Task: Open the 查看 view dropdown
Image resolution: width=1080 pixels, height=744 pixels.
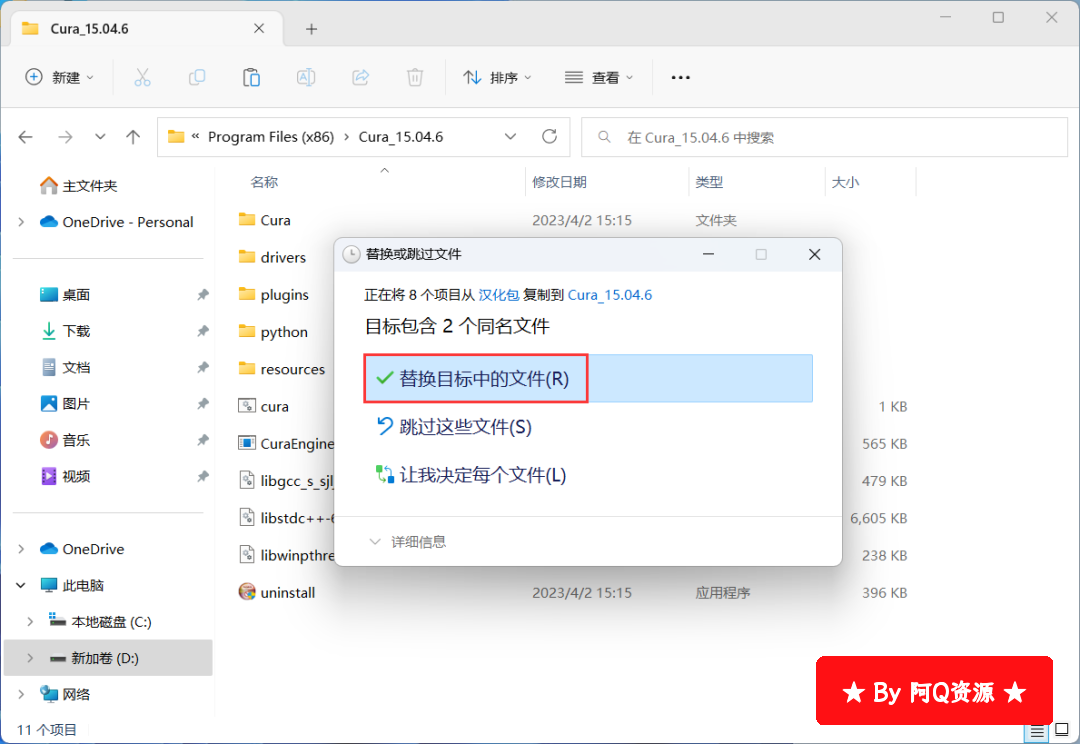Action: click(599, 77)
